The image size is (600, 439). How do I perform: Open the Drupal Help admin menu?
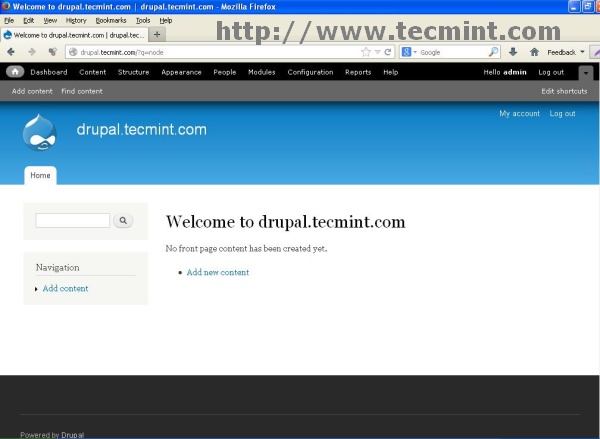[x=391, y=72]
